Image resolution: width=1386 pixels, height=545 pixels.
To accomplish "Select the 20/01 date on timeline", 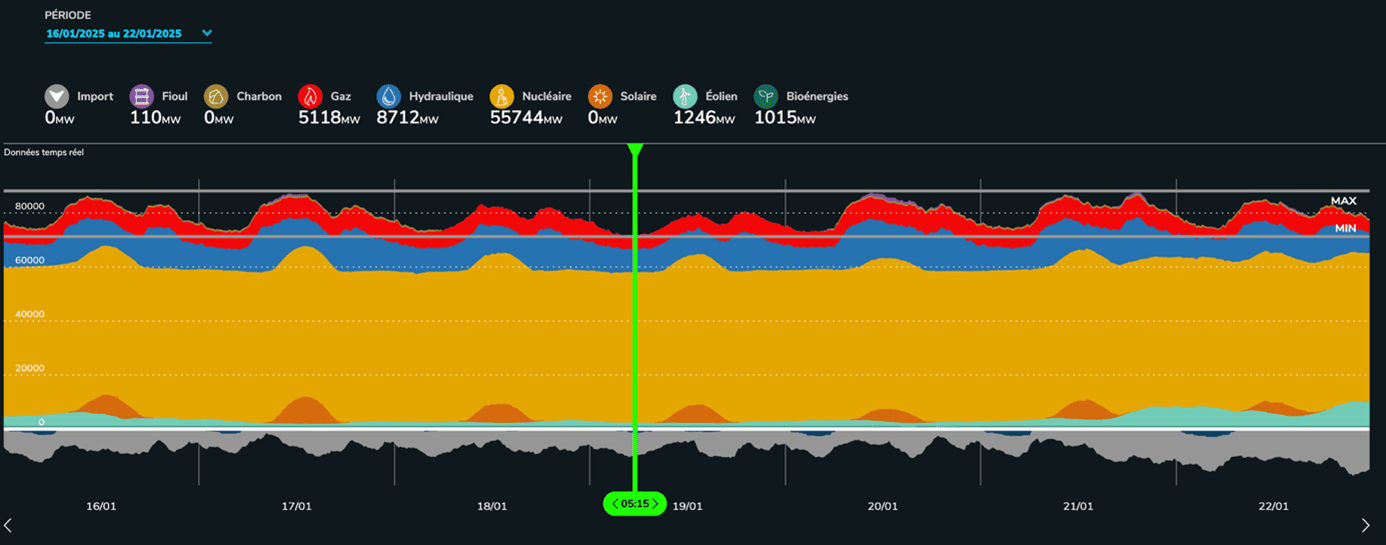I will [x=882, y=506].
